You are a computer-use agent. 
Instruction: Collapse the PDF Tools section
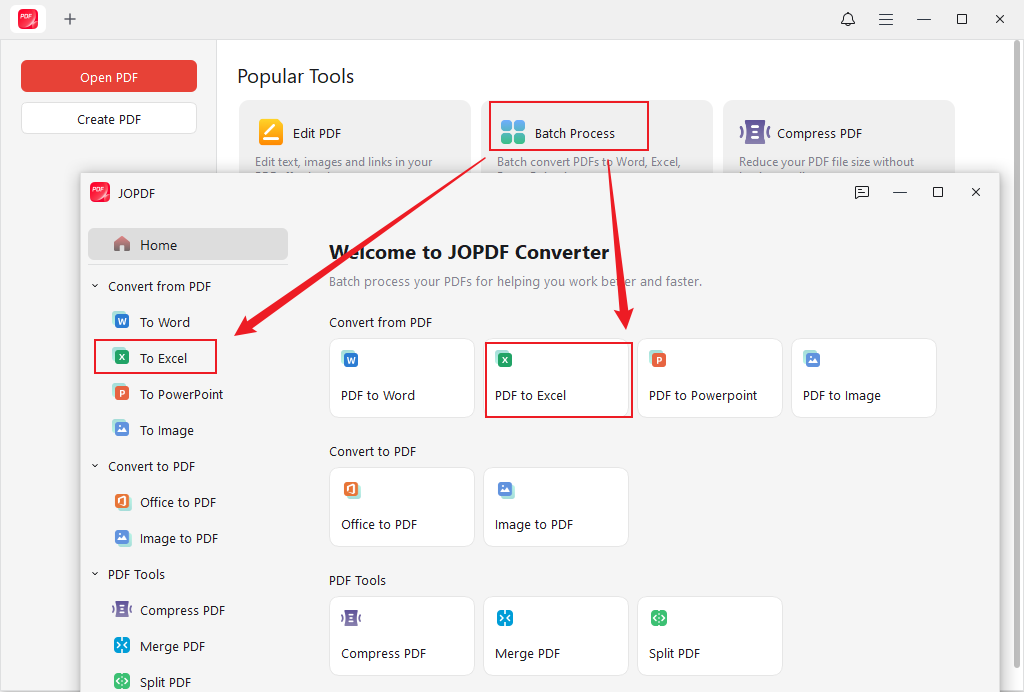(x=95, y=574)
